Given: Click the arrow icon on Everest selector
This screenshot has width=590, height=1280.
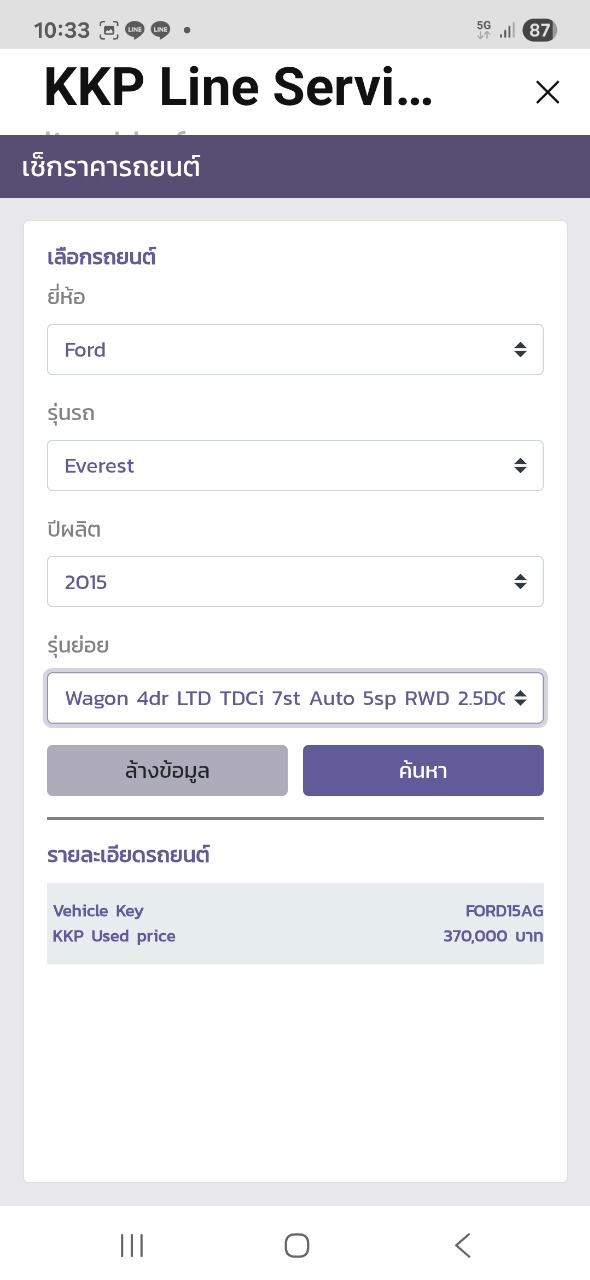Looking at the screenshot, I should (x=520, y=466).
